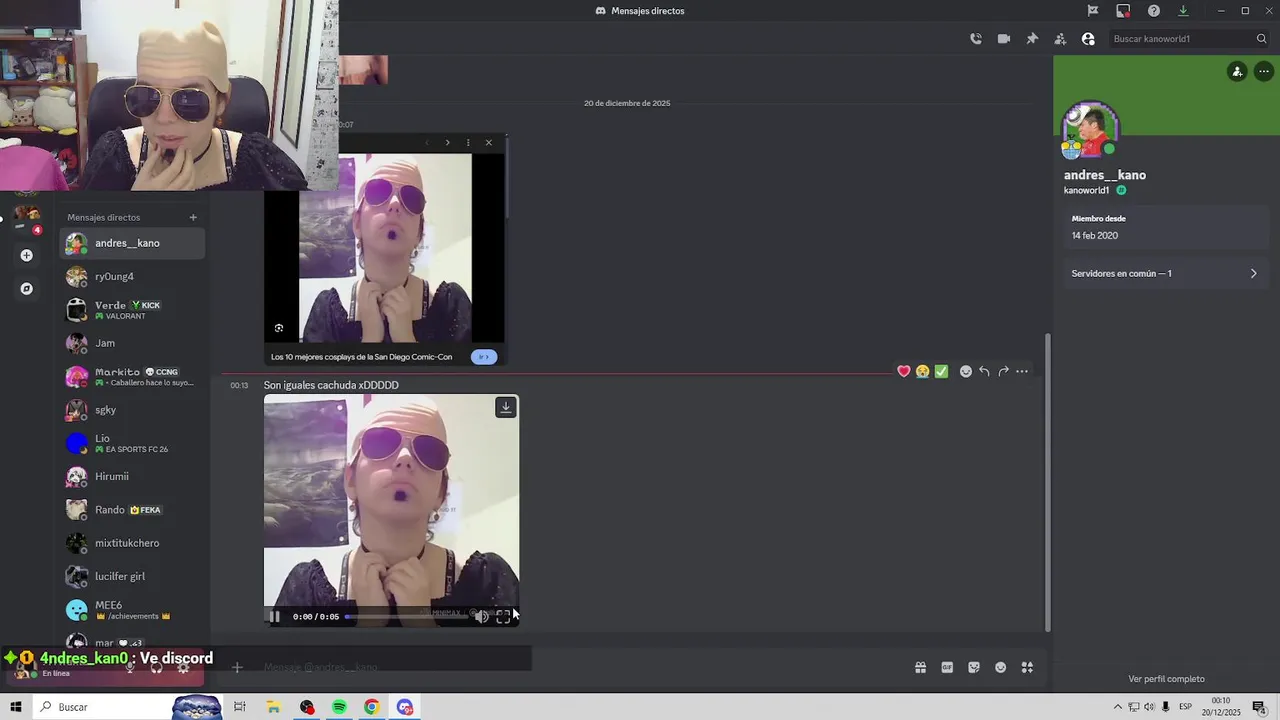1280x720 pixels.
Task: Reply to the Son iguales message
Action: tap(985, 371)
